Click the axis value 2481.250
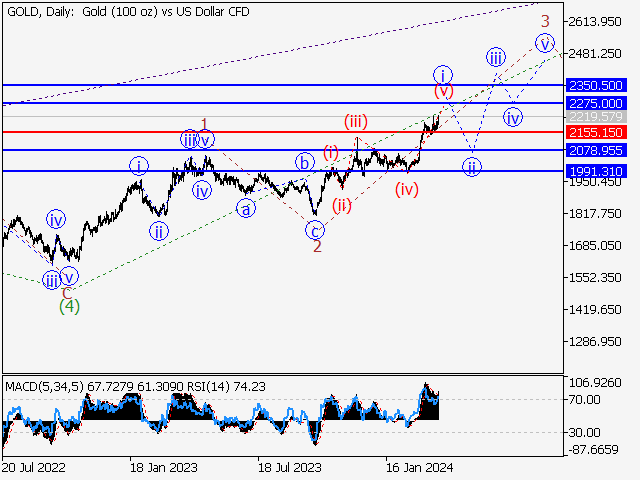This screenshot has width=640, height=480. [x=595, y=53]
